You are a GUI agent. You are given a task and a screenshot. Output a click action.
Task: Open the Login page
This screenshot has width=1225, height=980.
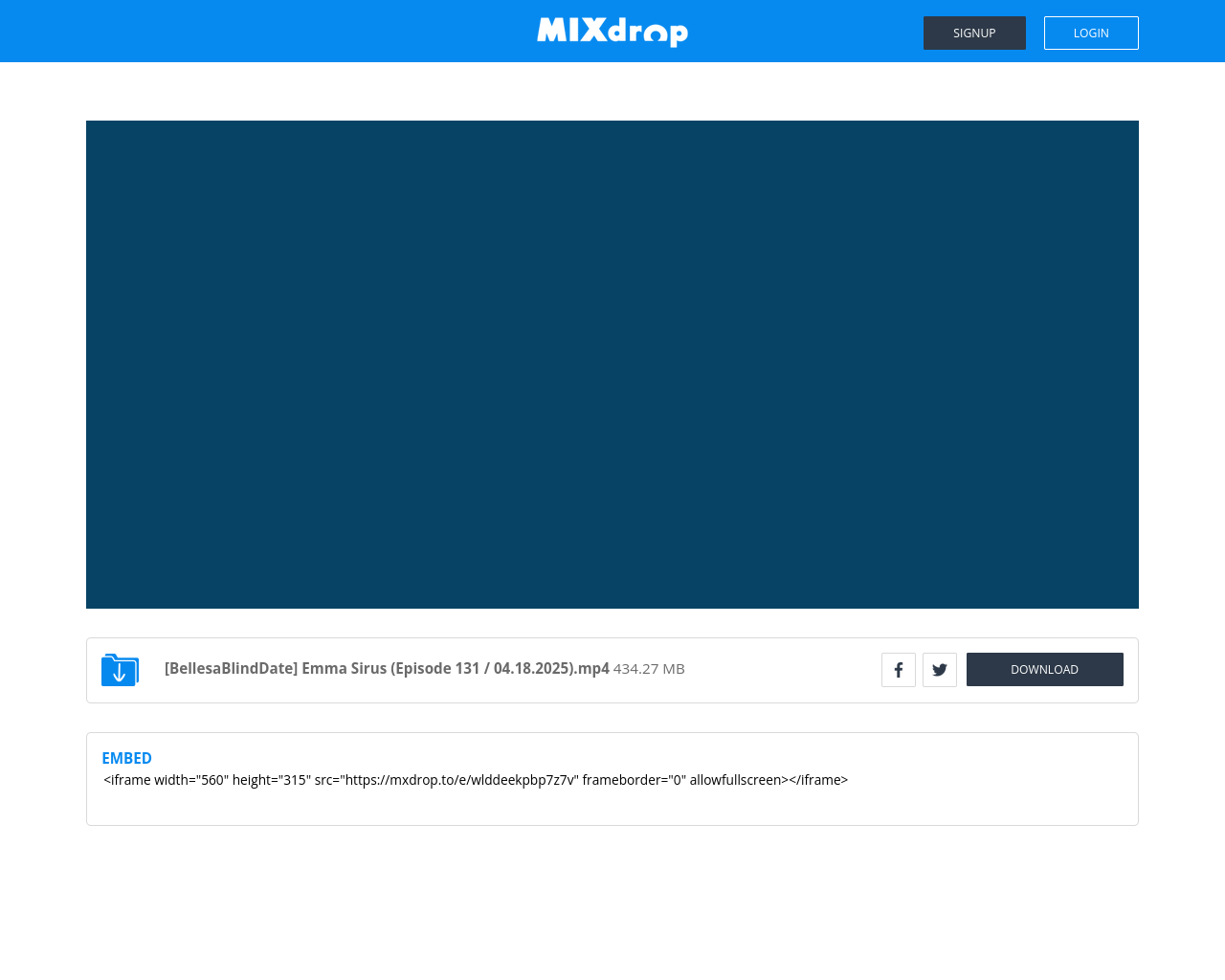(x=1091, y=33)
